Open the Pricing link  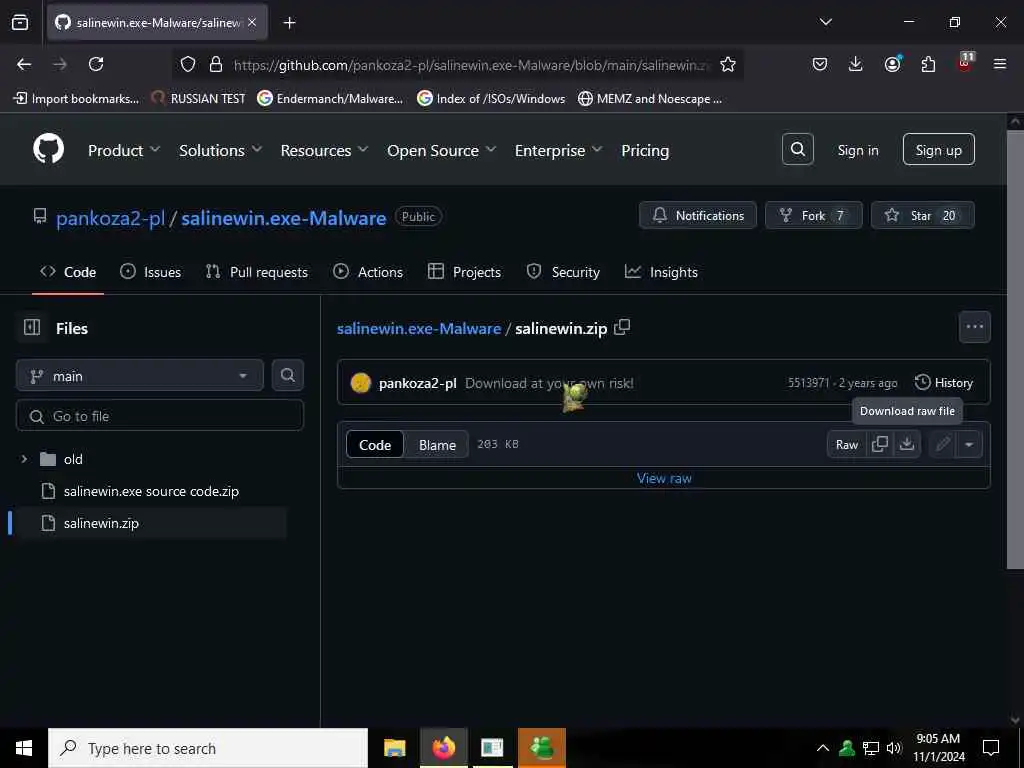click(x=645, y=150)
